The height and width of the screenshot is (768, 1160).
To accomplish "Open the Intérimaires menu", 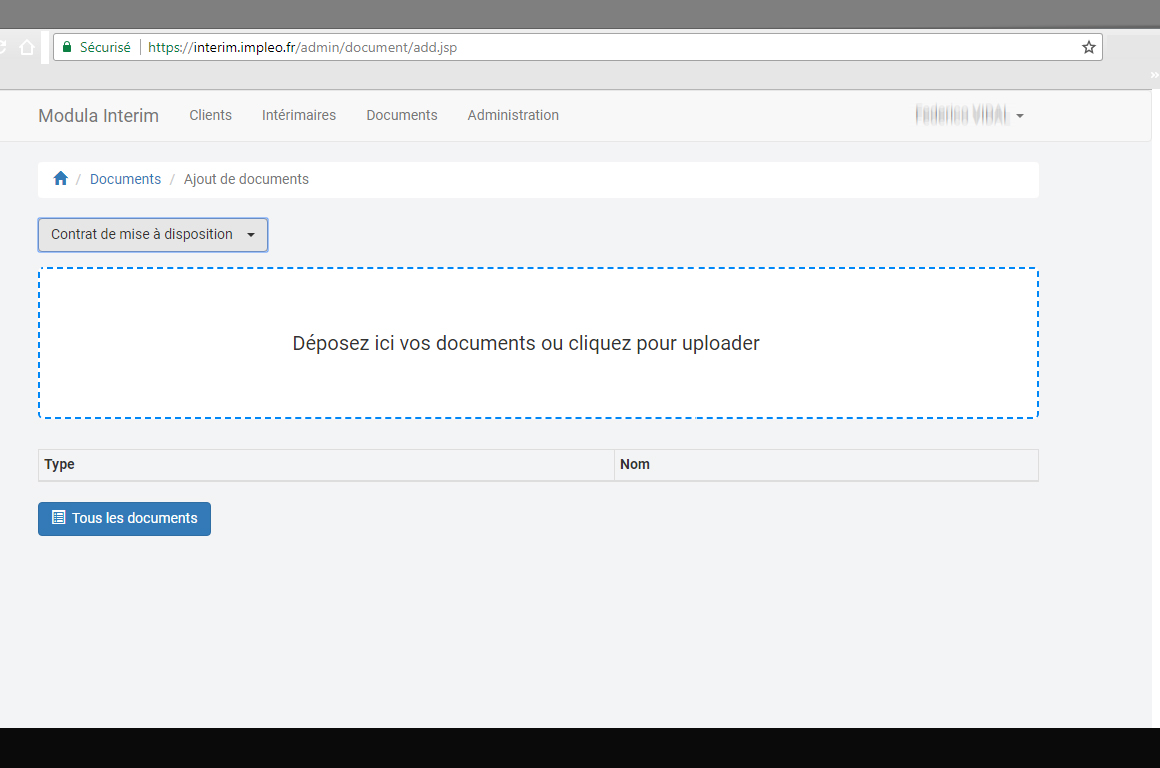I will [x=298, y=116].
